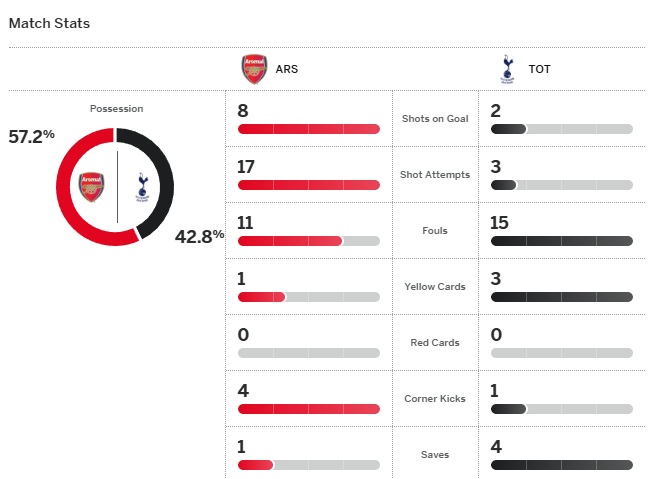Click the Possession chart title

(116, 108)
